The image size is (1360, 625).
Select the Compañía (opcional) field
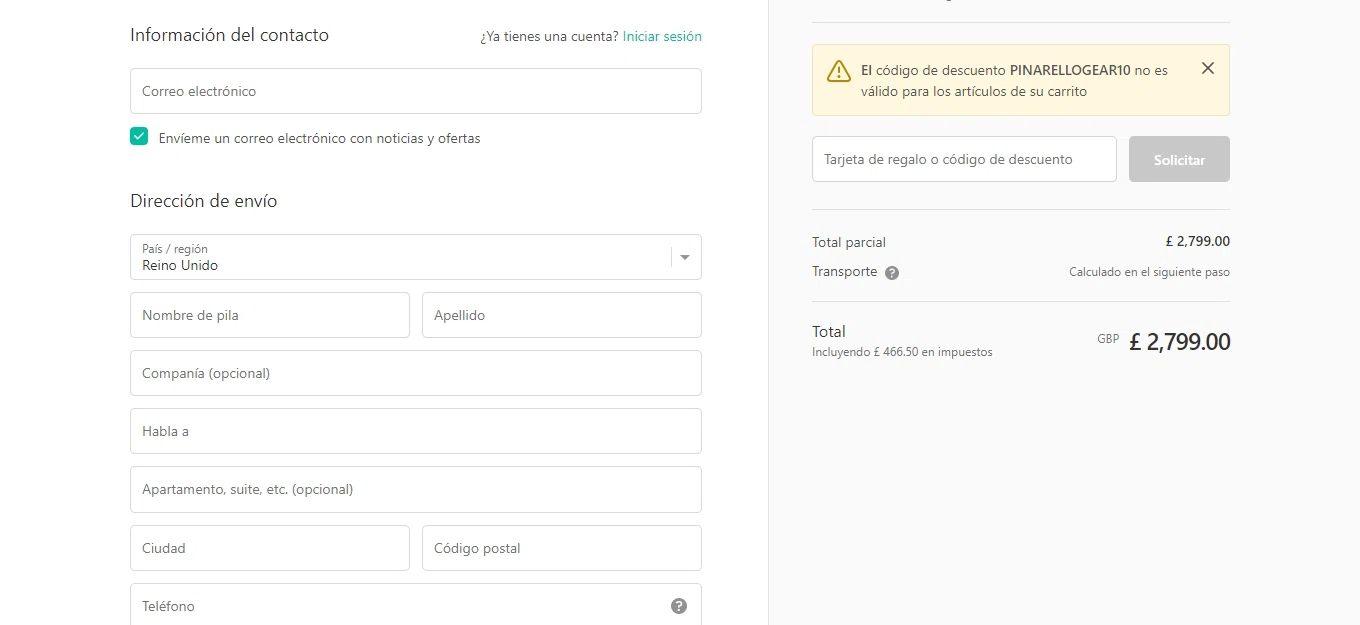tap(416, 373)
